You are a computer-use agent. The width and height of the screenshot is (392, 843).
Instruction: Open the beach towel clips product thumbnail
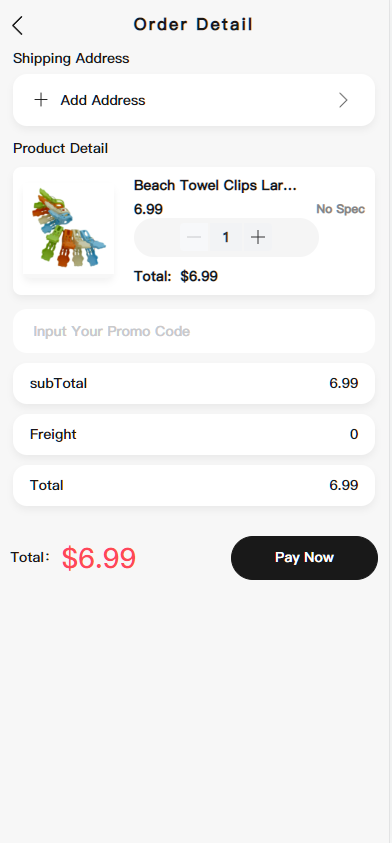(69, 231)
